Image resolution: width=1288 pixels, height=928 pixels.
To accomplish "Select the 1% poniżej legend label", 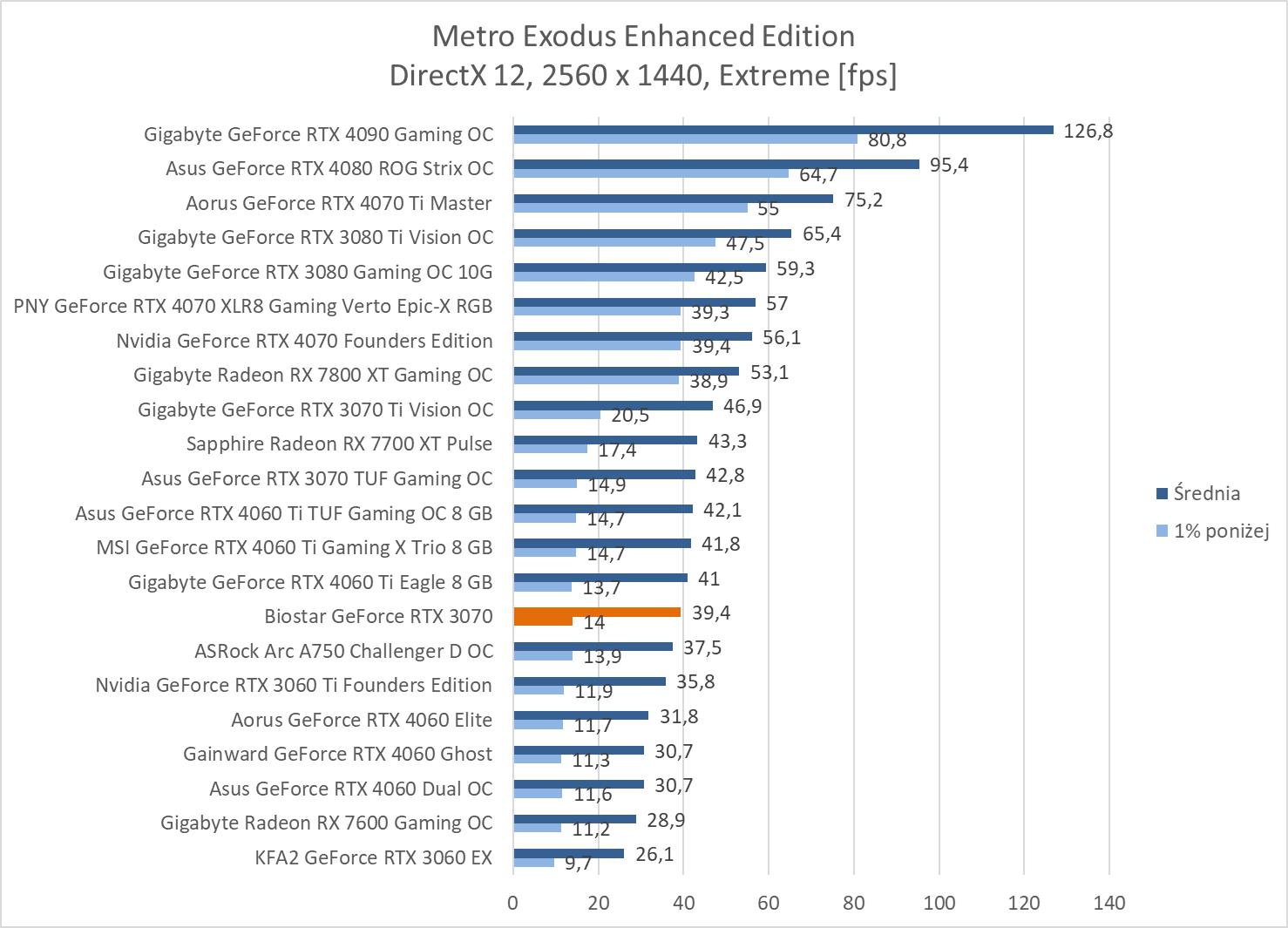I will click(1220, 531).
